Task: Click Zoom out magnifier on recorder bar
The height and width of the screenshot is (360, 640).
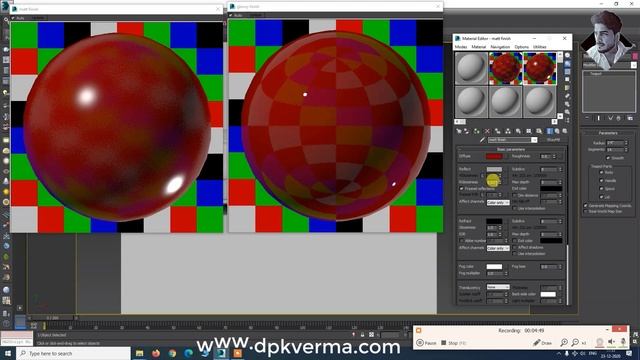Action: (x=575, y=343)
